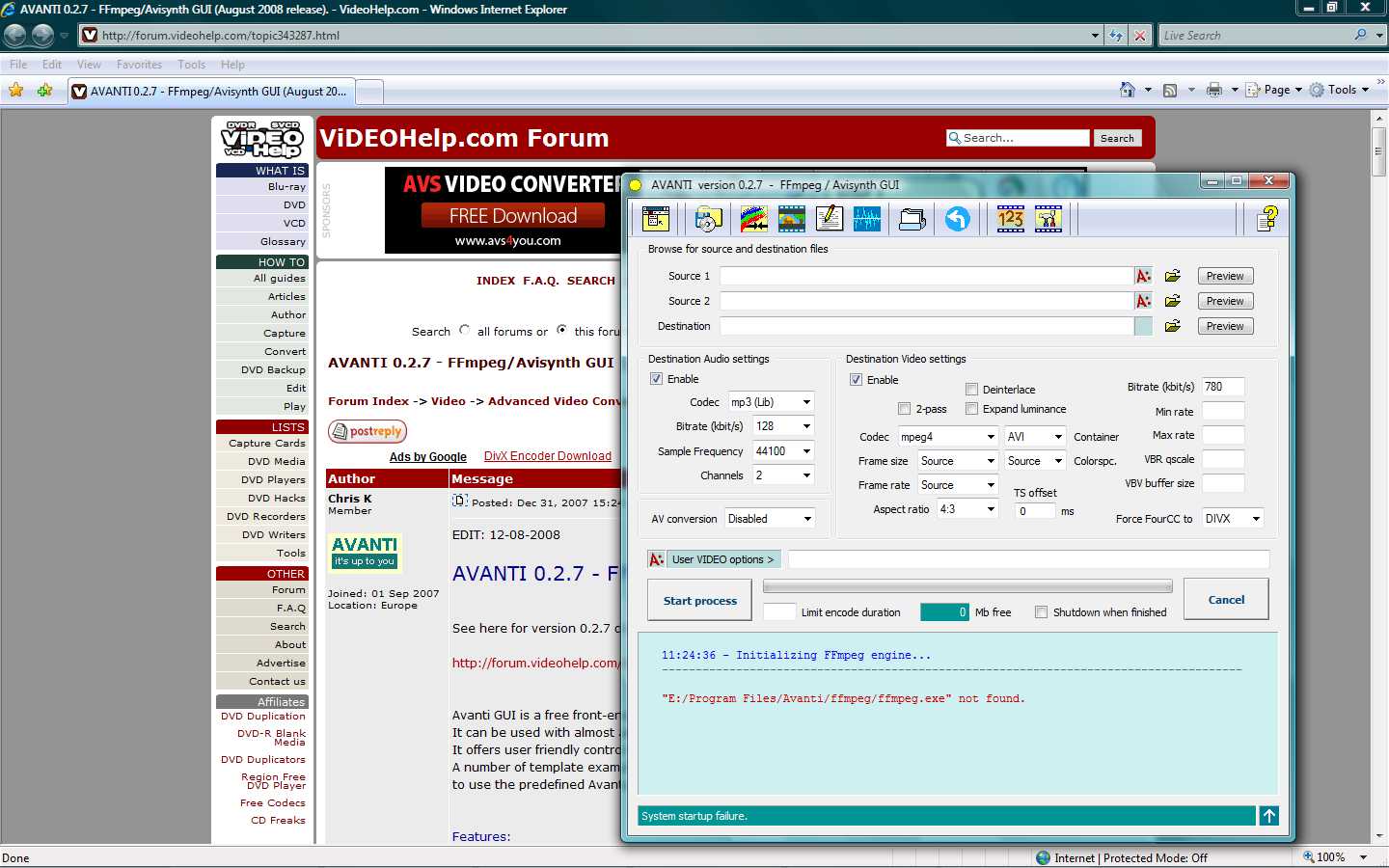The image size is (1389, 868).
Task: Browse folder icon for Source 2
Action: 1173,301
